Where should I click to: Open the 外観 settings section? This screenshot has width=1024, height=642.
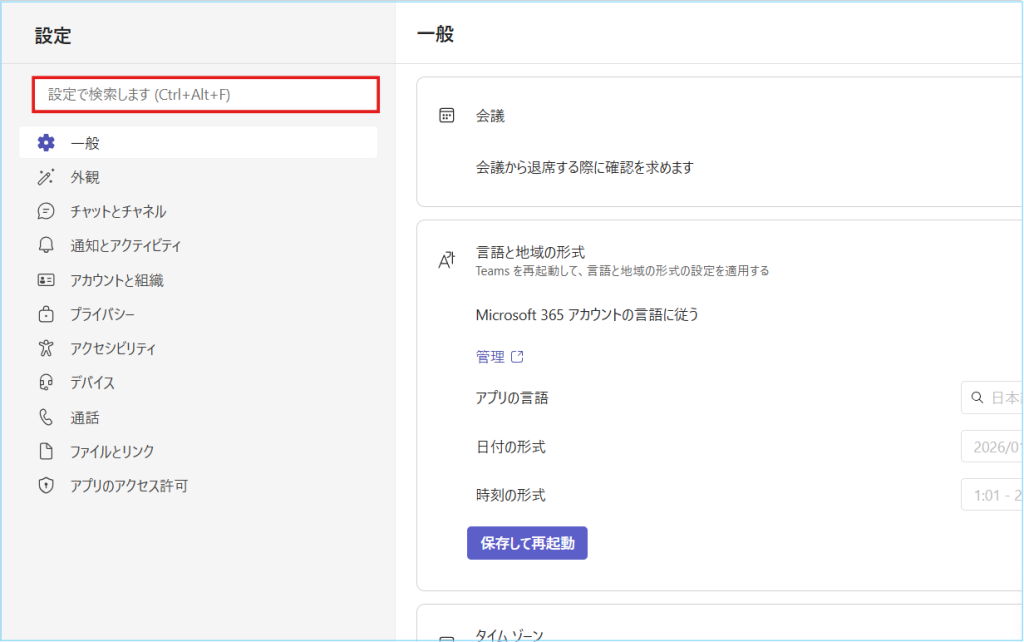tap(199, 177)
